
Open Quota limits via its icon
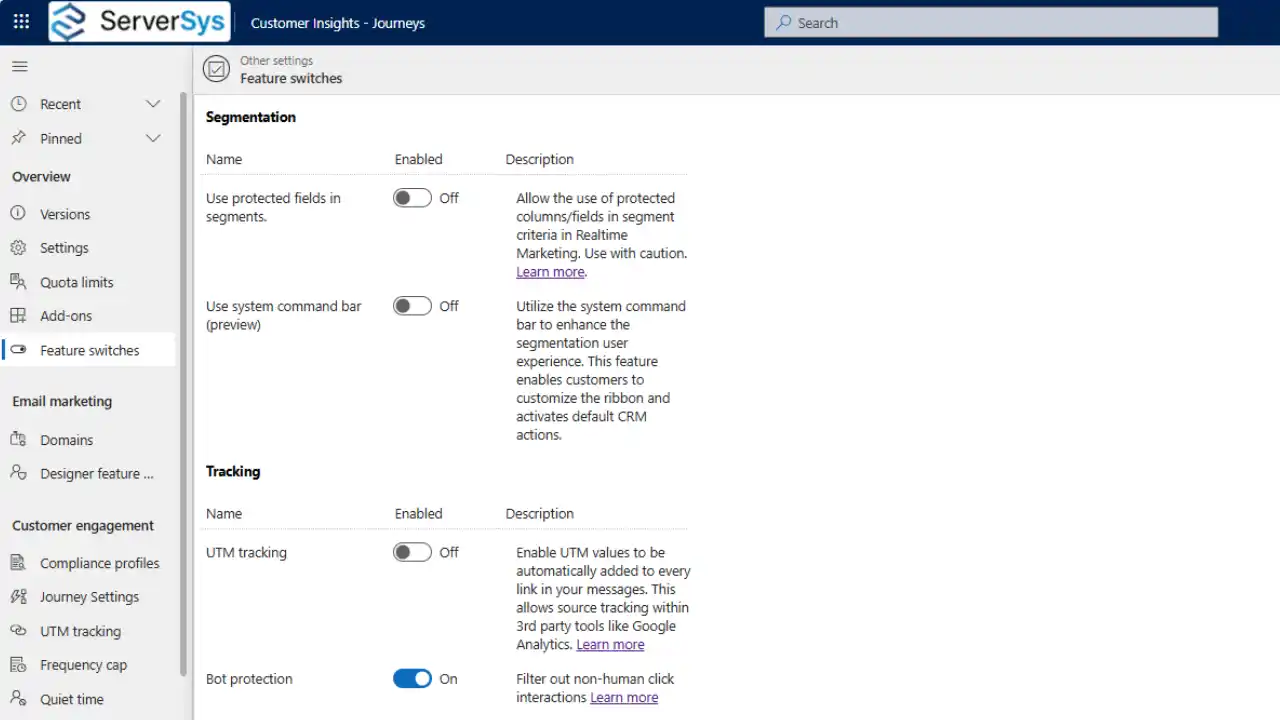point(18,282)
